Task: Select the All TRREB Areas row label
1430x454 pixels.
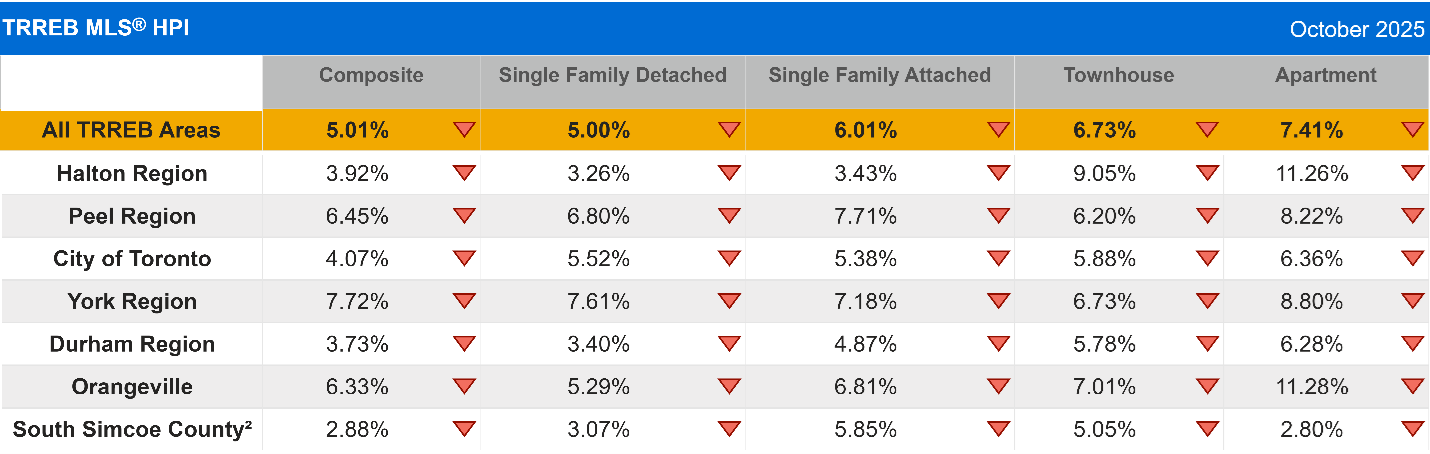Action: [x=131, y=130]
